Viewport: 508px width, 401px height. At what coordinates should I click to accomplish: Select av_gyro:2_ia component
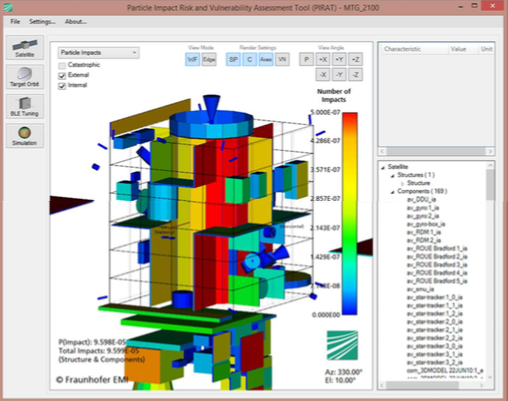423,216
